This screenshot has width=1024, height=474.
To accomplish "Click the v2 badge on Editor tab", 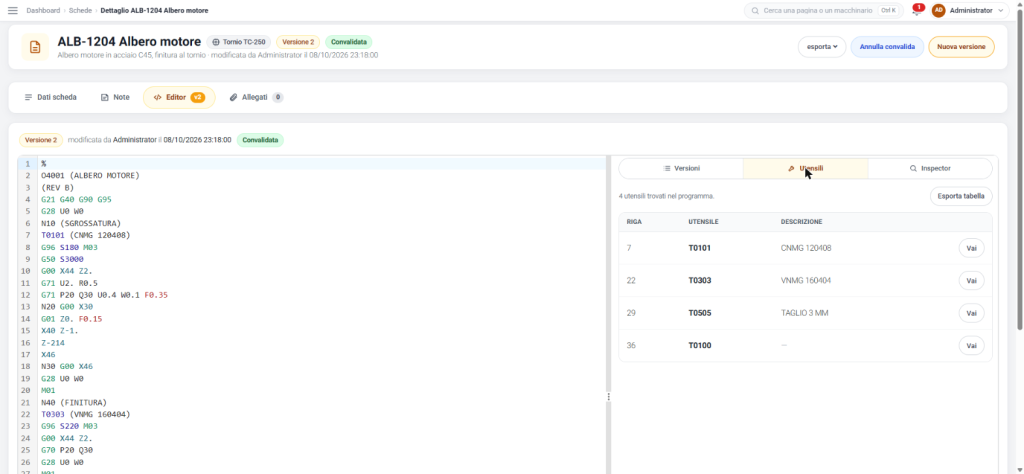I will point(197,97).
